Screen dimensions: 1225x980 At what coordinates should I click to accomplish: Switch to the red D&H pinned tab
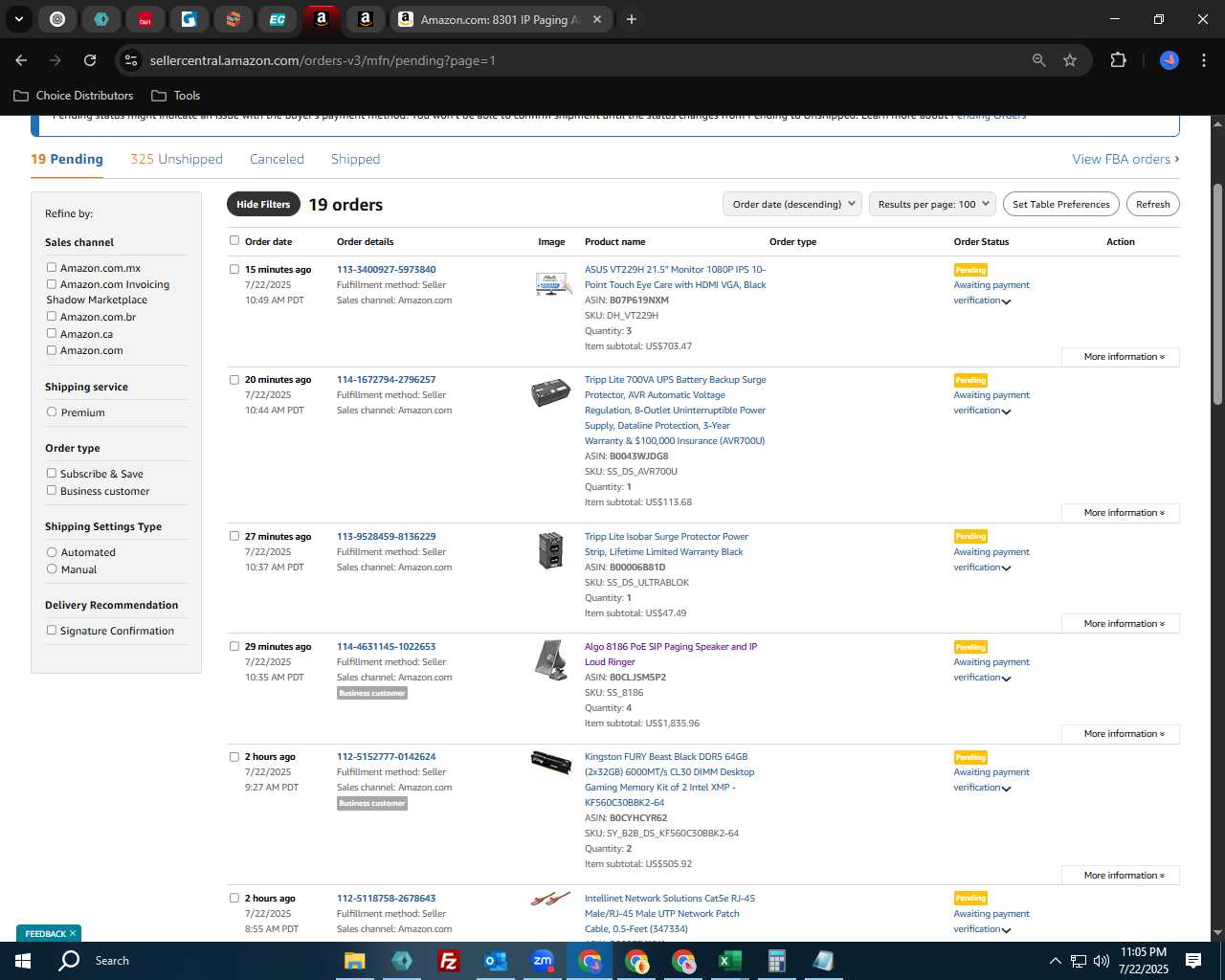[145, 19]
